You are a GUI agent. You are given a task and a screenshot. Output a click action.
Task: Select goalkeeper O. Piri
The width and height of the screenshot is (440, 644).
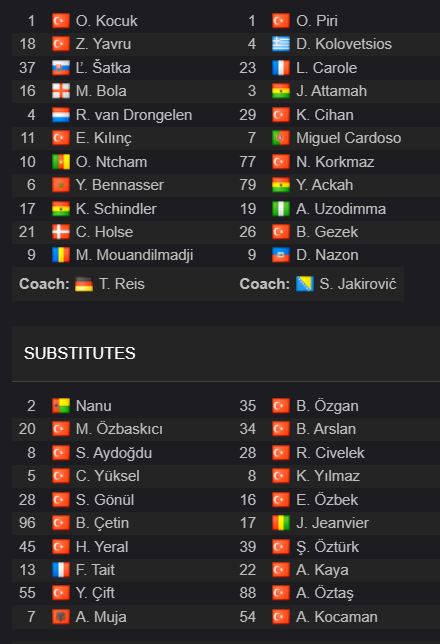(x=317, y=21)
